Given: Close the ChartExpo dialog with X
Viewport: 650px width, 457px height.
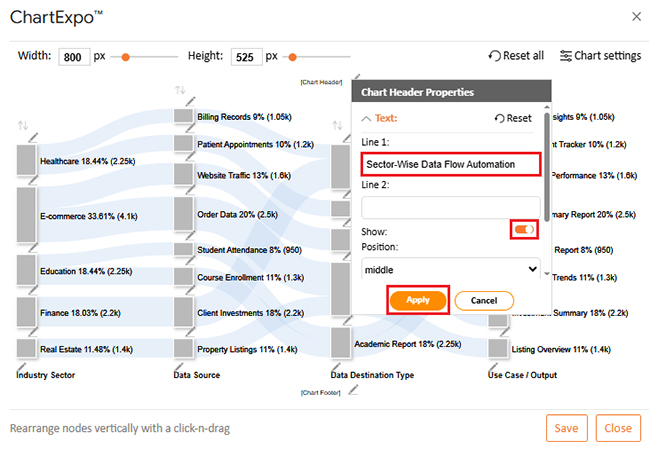Looking at the screenshot, I should [636, 17].
